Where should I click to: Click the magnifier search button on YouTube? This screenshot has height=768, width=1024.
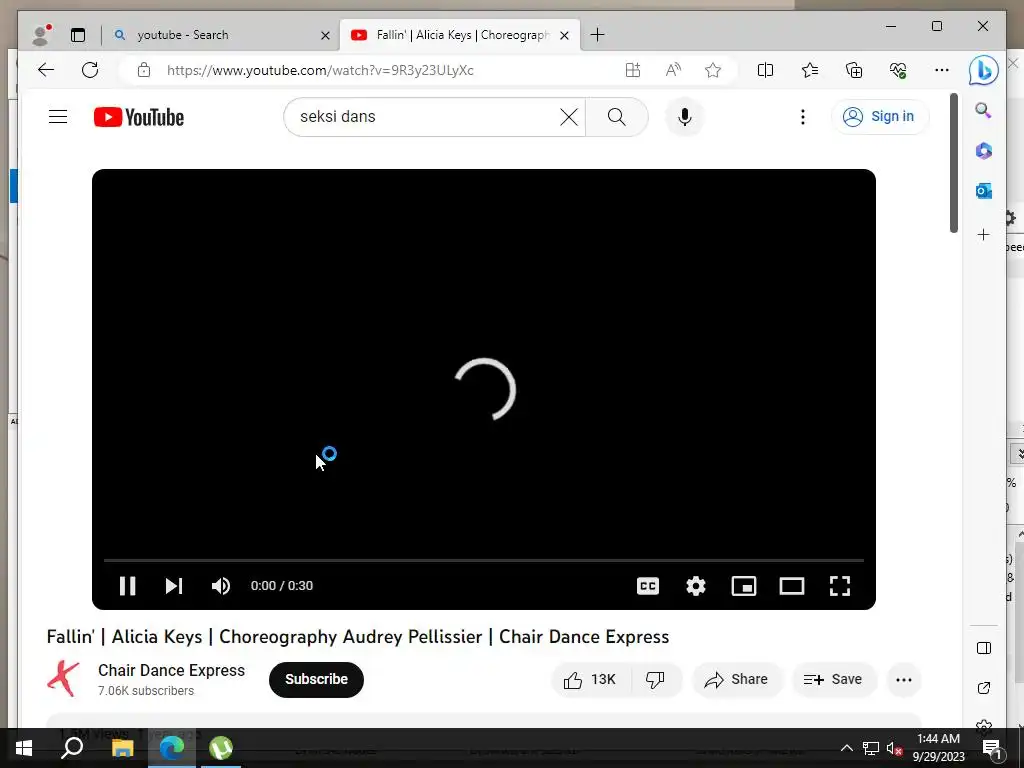616,117
